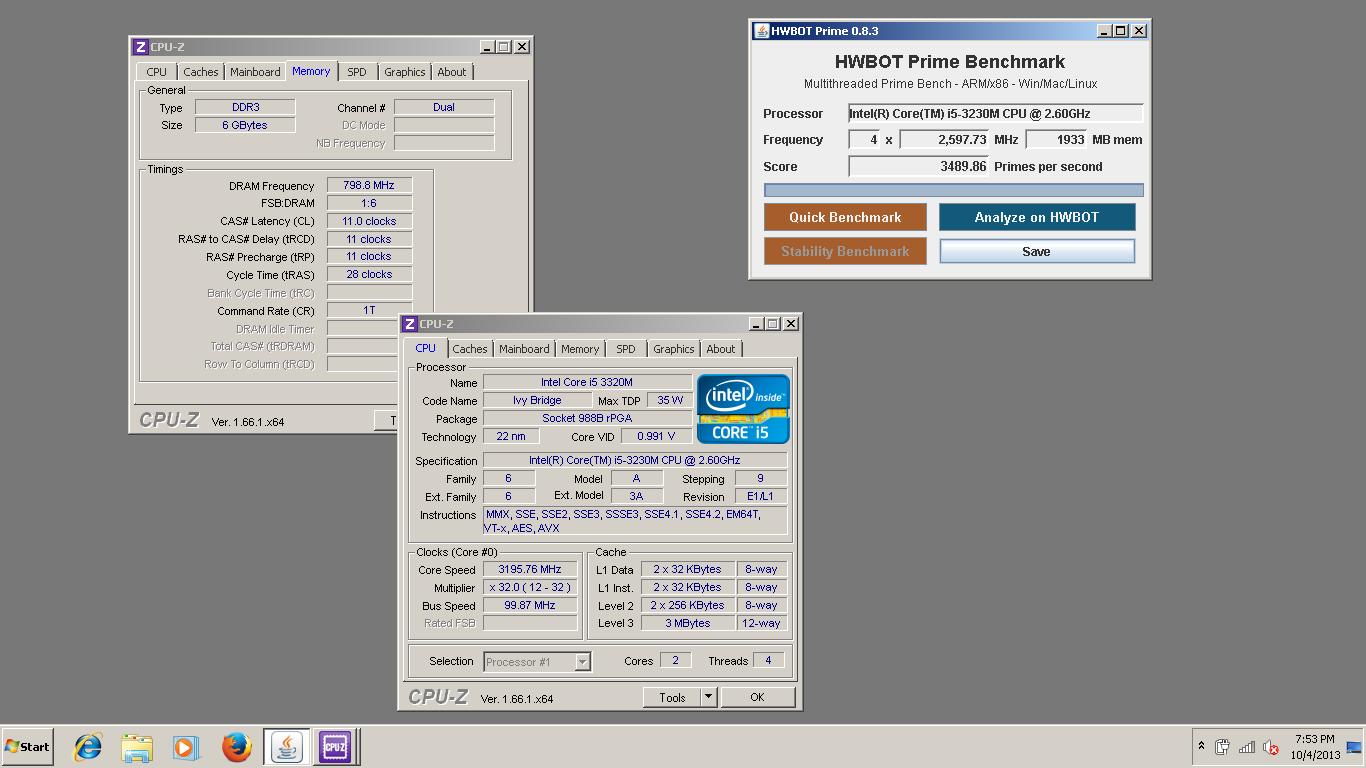Open About tab in Memory CPU-Z window
Image resolution: width=1366 pixels, height=768 pixels.
(x=451, y=72)
